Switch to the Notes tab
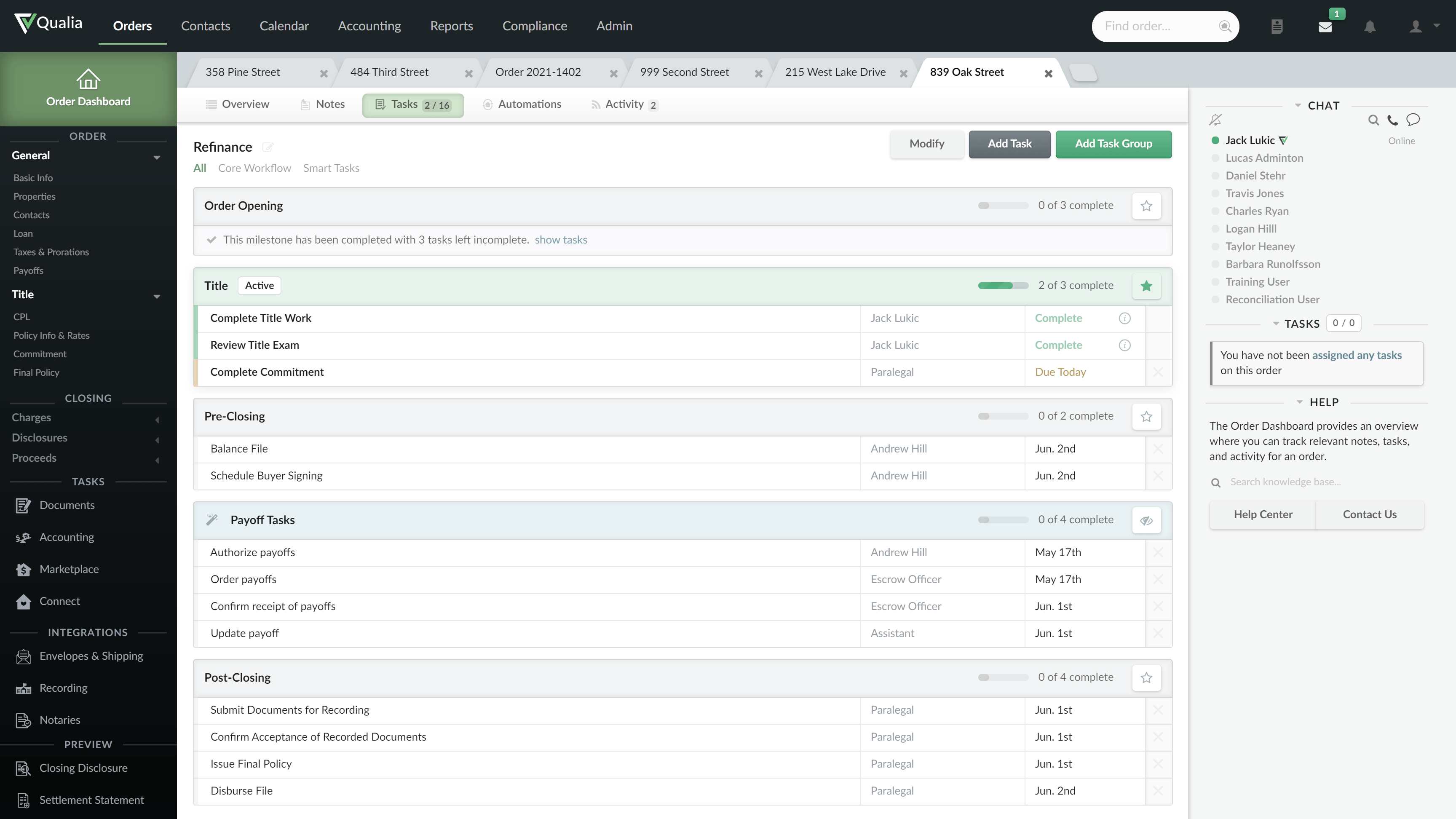The image size is (1456, 819). point(329,104)
